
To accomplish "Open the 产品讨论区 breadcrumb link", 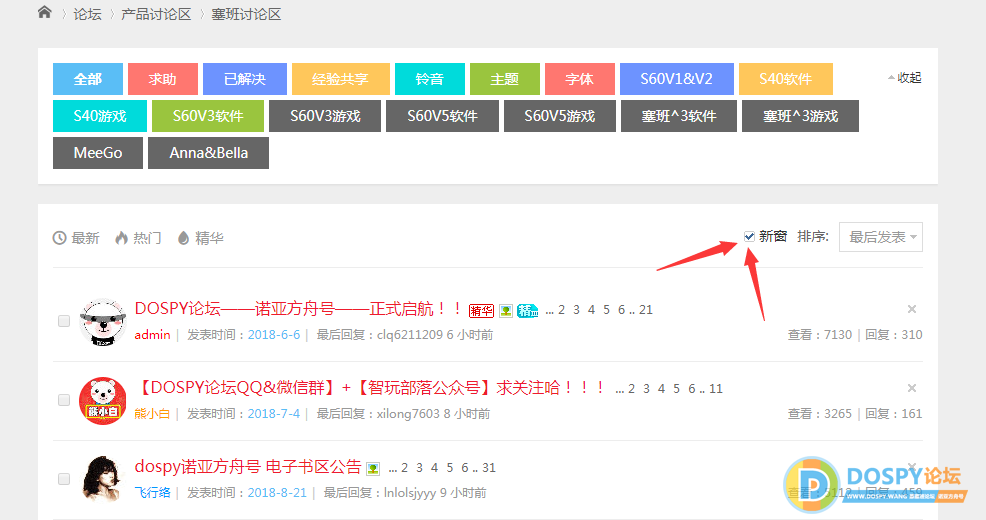I will pos(155,14).
